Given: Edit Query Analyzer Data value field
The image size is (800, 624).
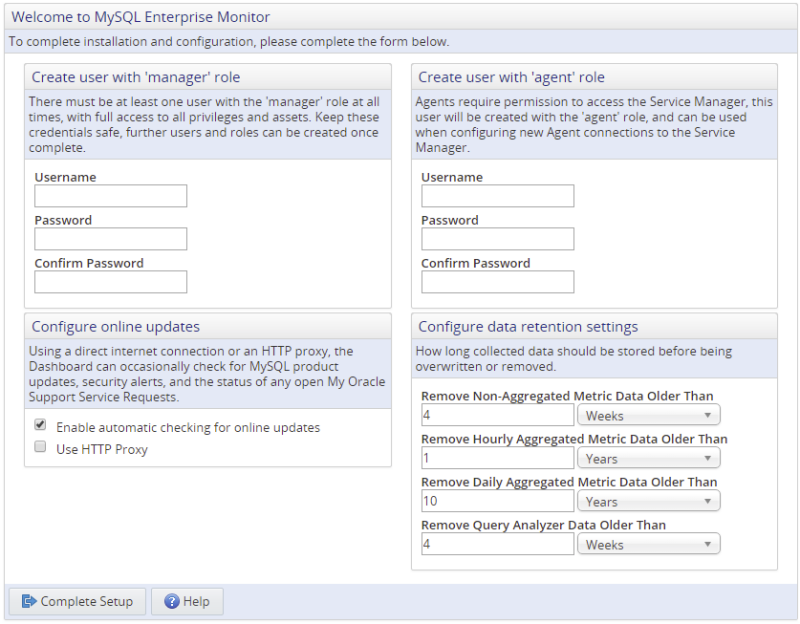Looking at the screenshot, I should pyautogui.click(x=497, y=544).
